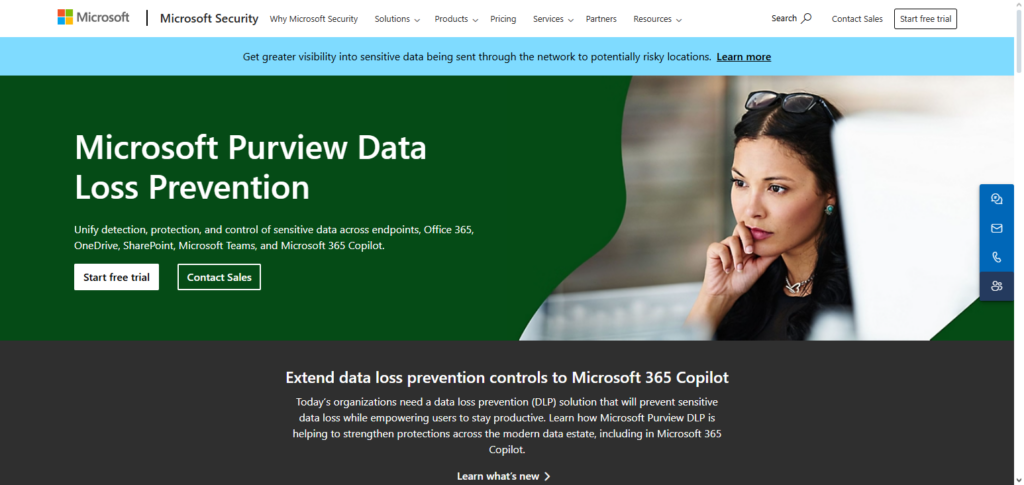Click the scrollbar up arrow
1024x485 pixels.
(1019, 4)
